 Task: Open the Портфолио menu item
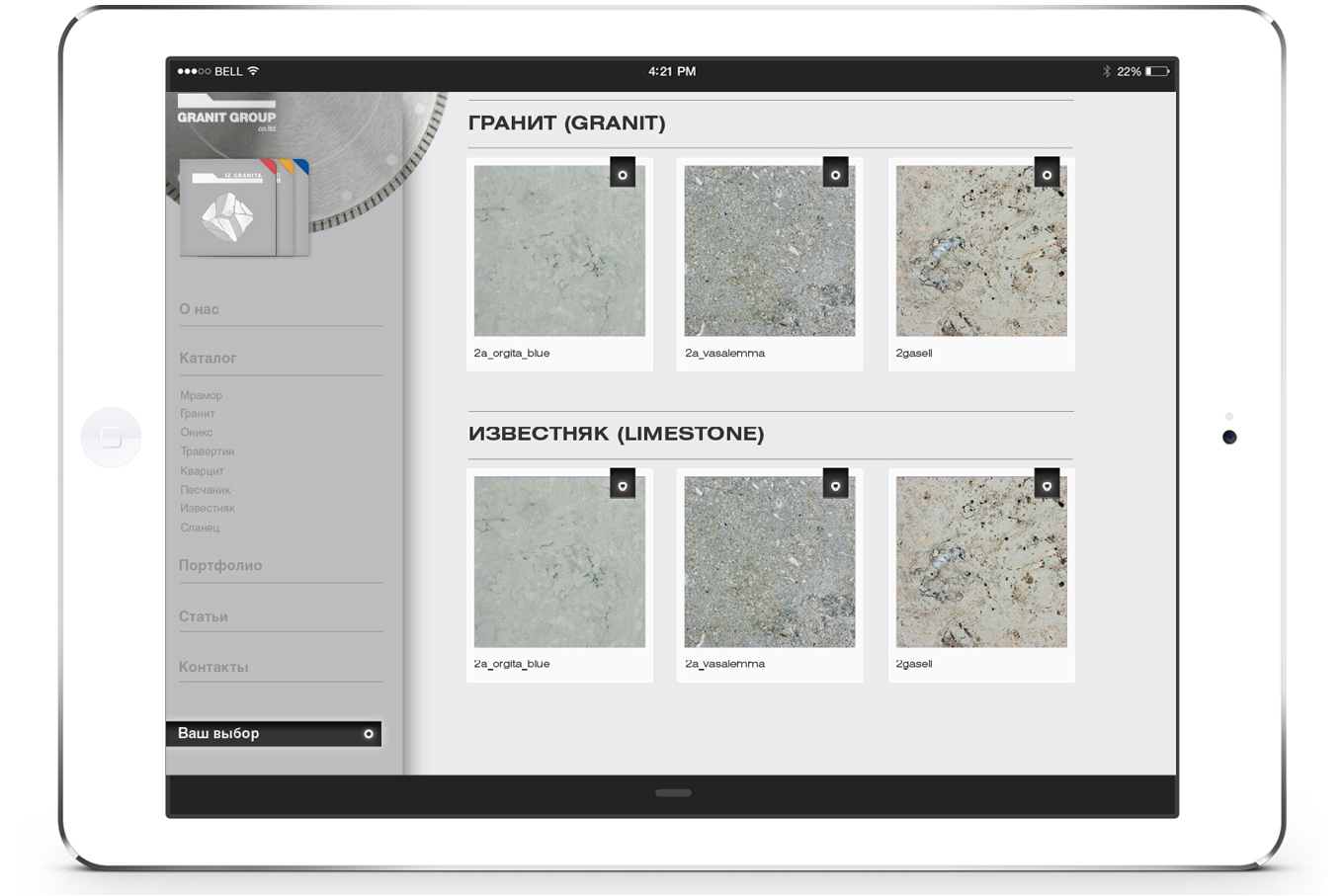pyautogui.click(x=220, y=565)
